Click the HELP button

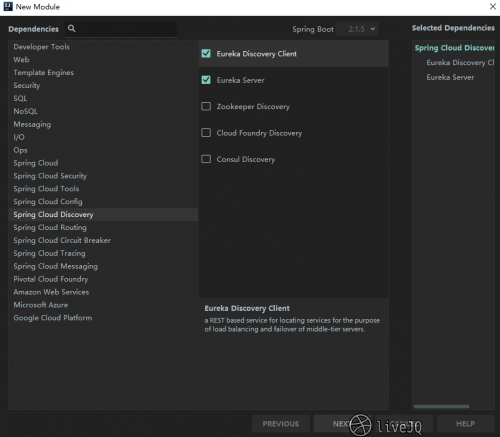click(x=465, y=424)
